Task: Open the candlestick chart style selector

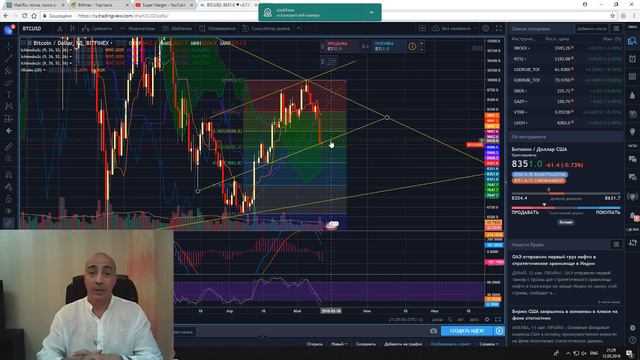Action: pos(72,29)
